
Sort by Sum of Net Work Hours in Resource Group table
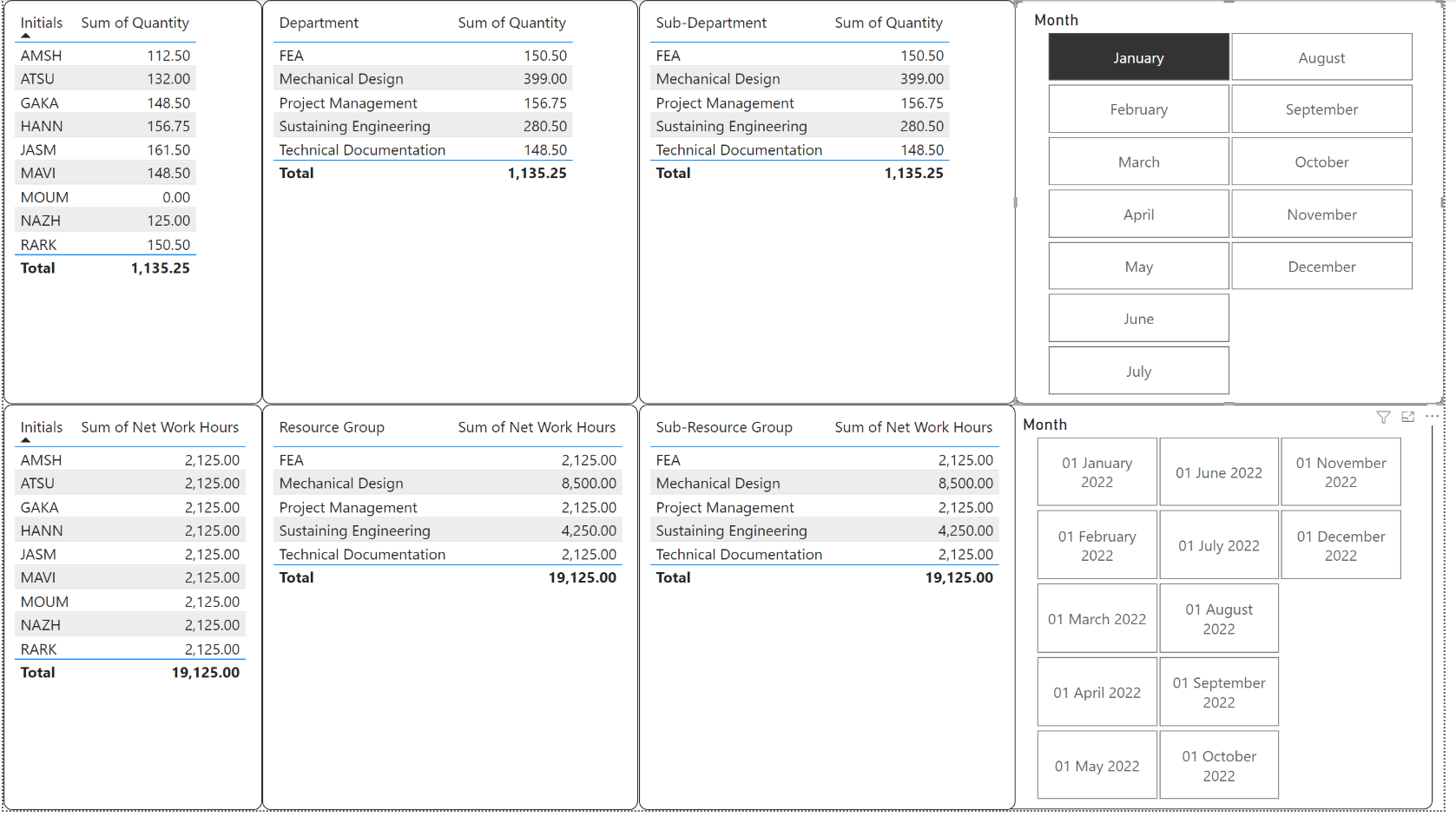pos(537,427)
